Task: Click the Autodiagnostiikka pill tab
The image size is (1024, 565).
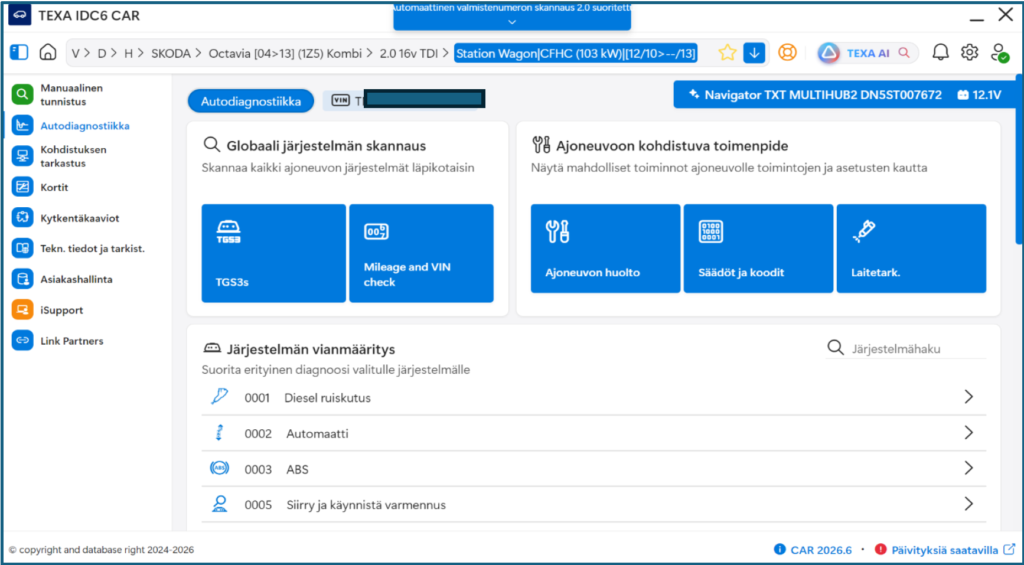Action: pos(251,101)
